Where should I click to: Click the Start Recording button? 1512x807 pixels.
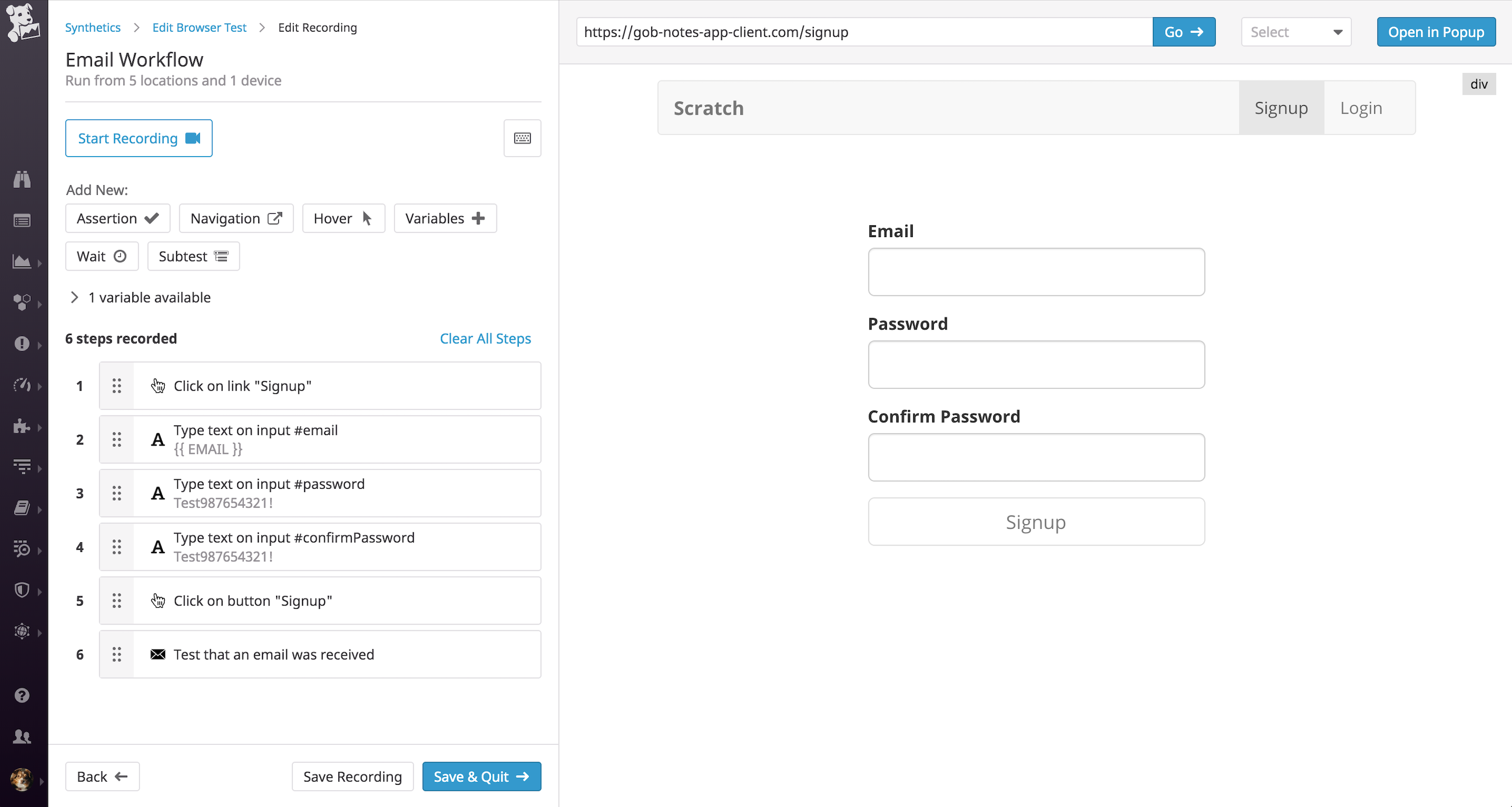[138, 138]
